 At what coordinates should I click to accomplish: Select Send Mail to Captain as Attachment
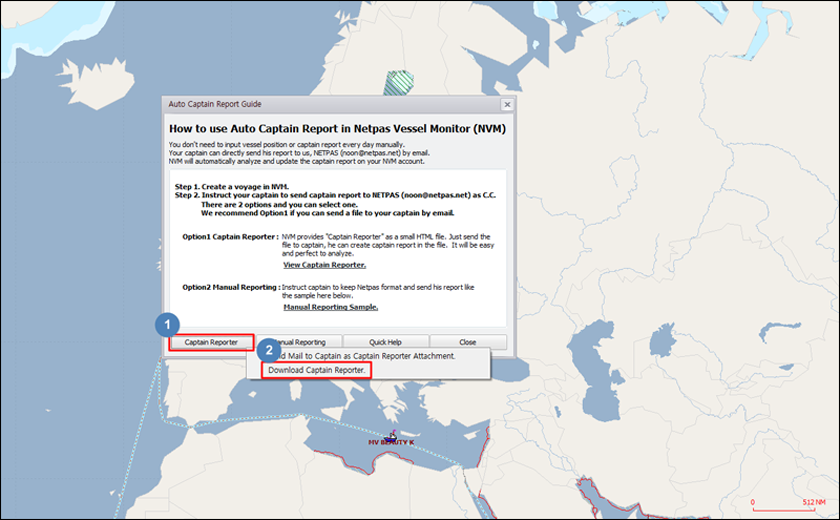(369, 356)
